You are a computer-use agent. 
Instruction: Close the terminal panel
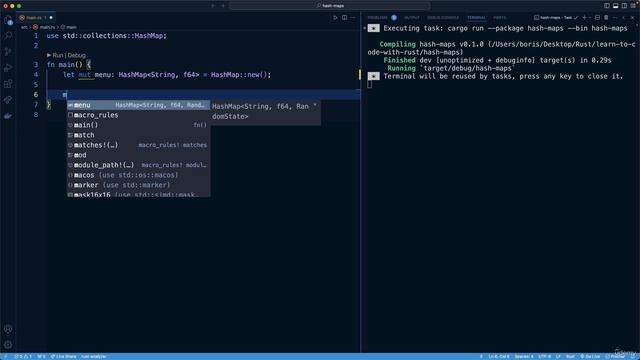632,18
